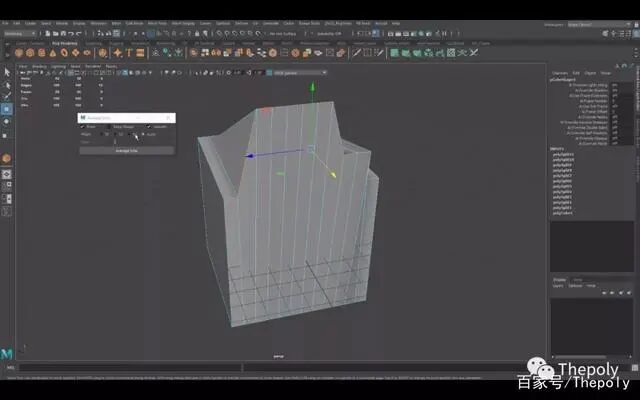This screenshot has height=400, width=640.
Task: Click in the MEL command line field
Action: (130, 368)
